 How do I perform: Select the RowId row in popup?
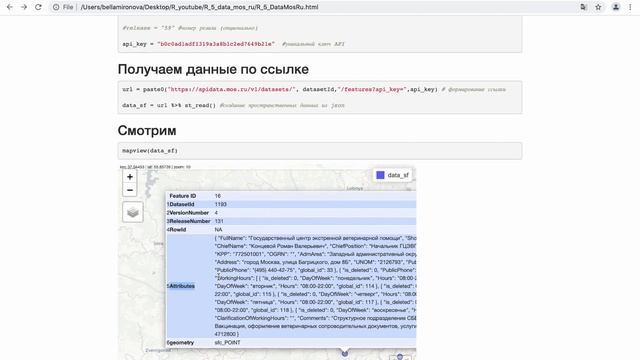pyautogui.click(x=291, y=230)
